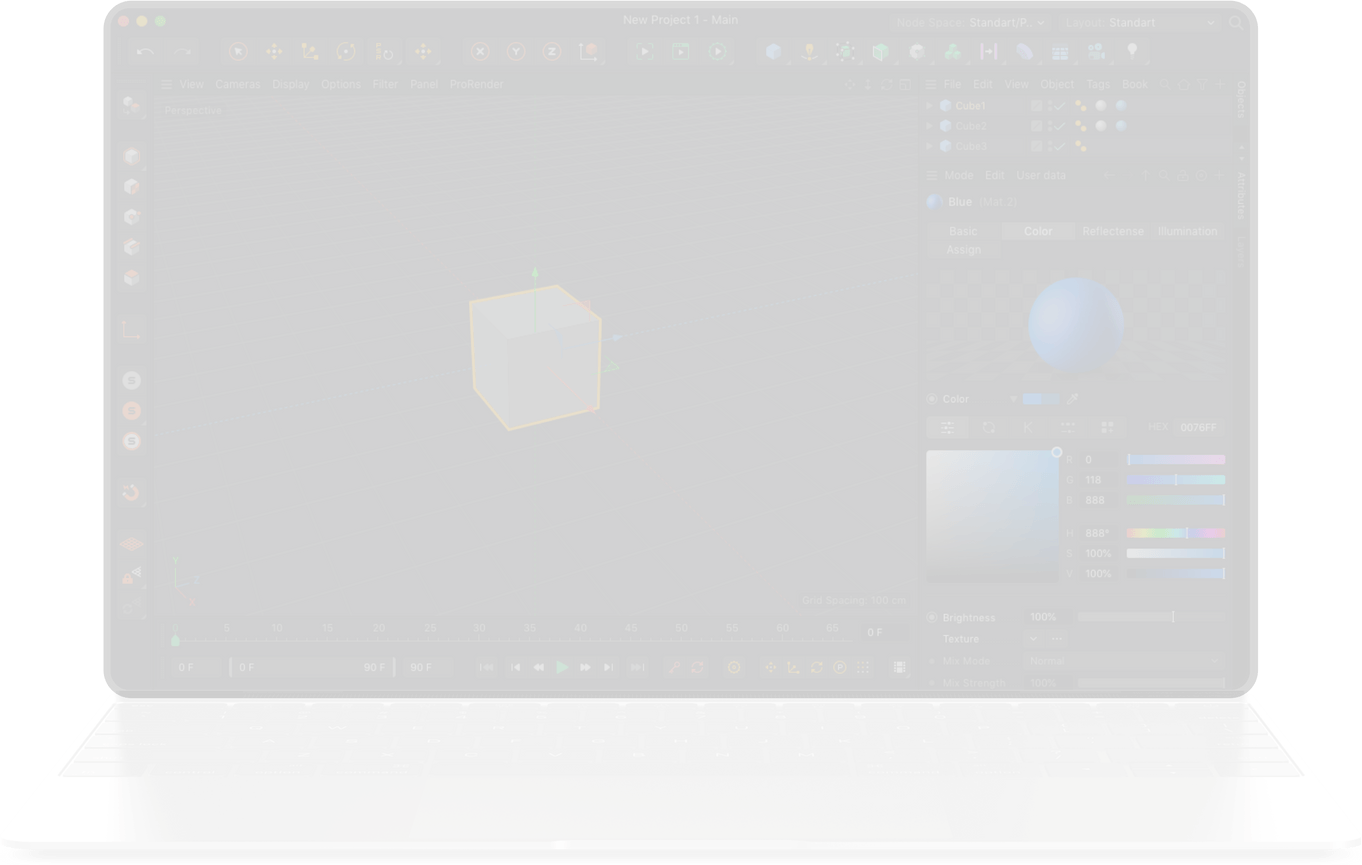This screenshot has height=865, width=1362.
Task: Open the Mix Mode Normal dropdown
Action: pos(1124,661)
